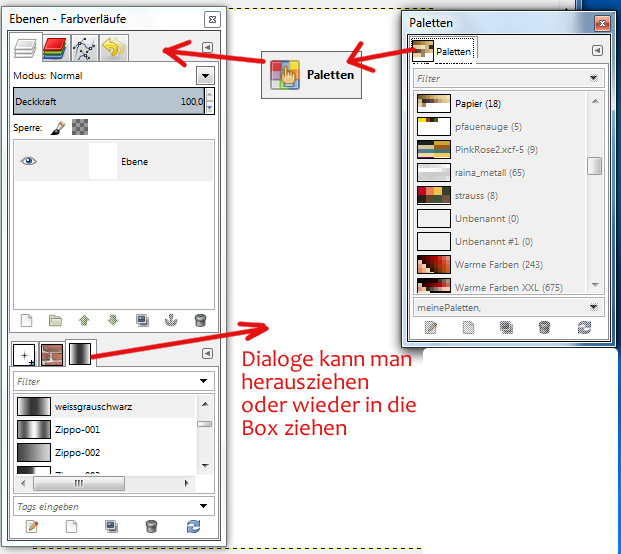Open layers dock tab configuration menu
Screen dimensions: 621x554
[207, 48]
